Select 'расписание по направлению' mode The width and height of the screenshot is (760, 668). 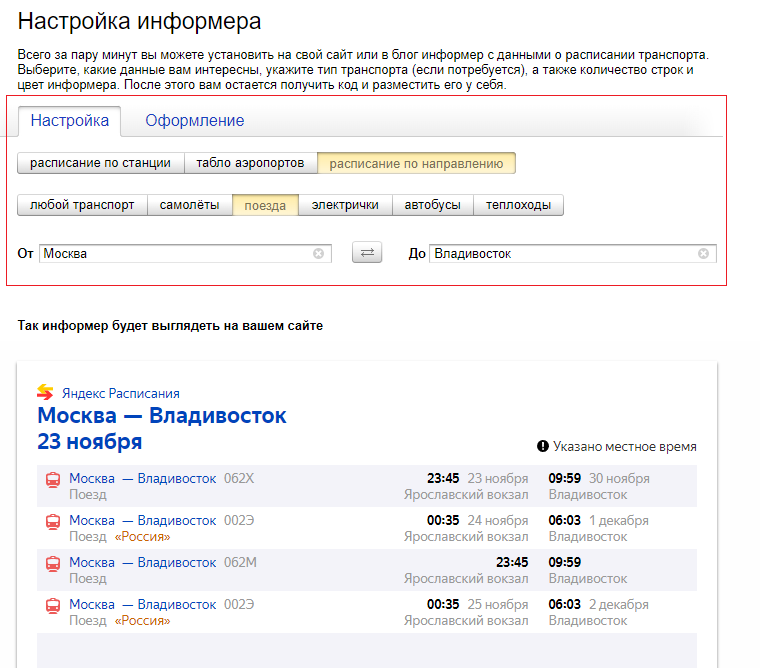click(416, 163)
